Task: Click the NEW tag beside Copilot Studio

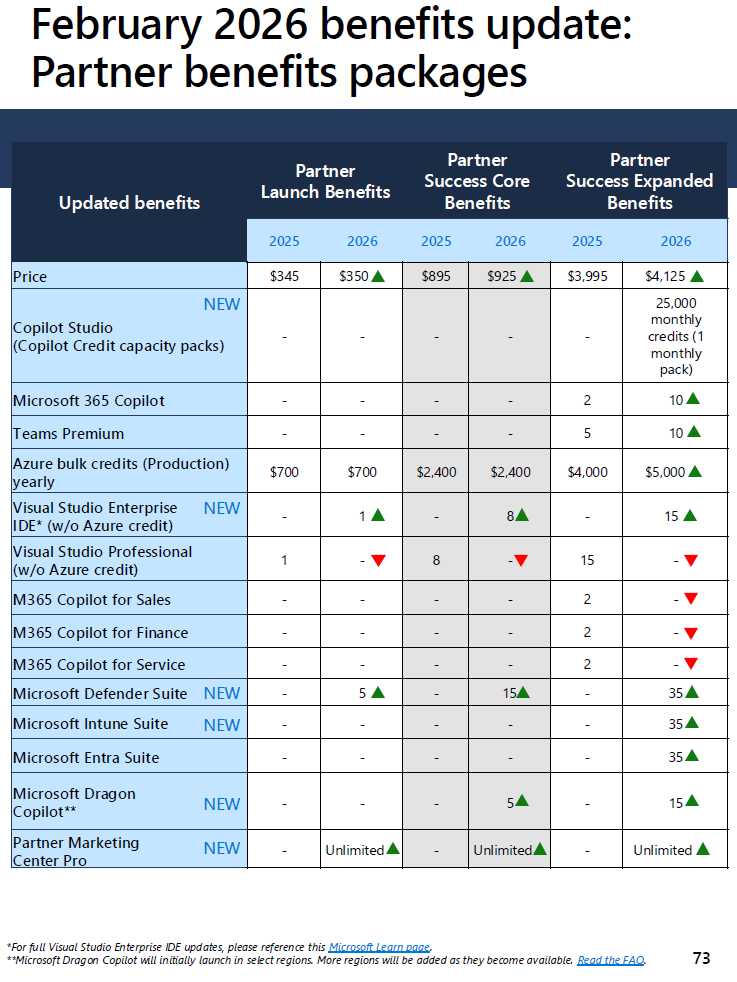Action: 222,304
